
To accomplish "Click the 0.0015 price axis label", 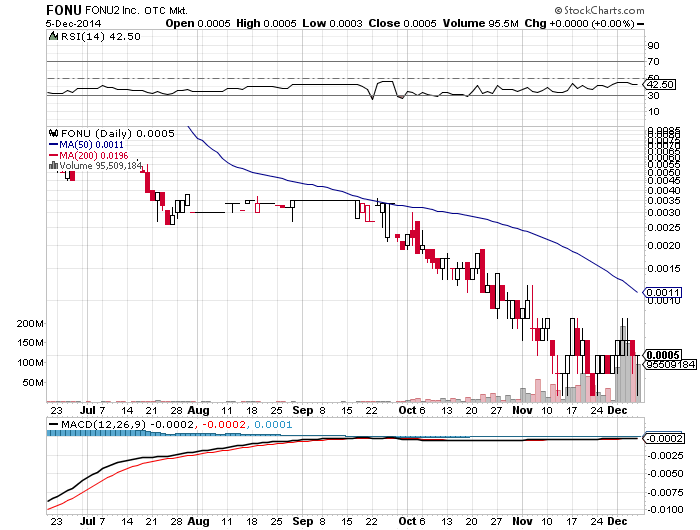I will pos(664,268).
